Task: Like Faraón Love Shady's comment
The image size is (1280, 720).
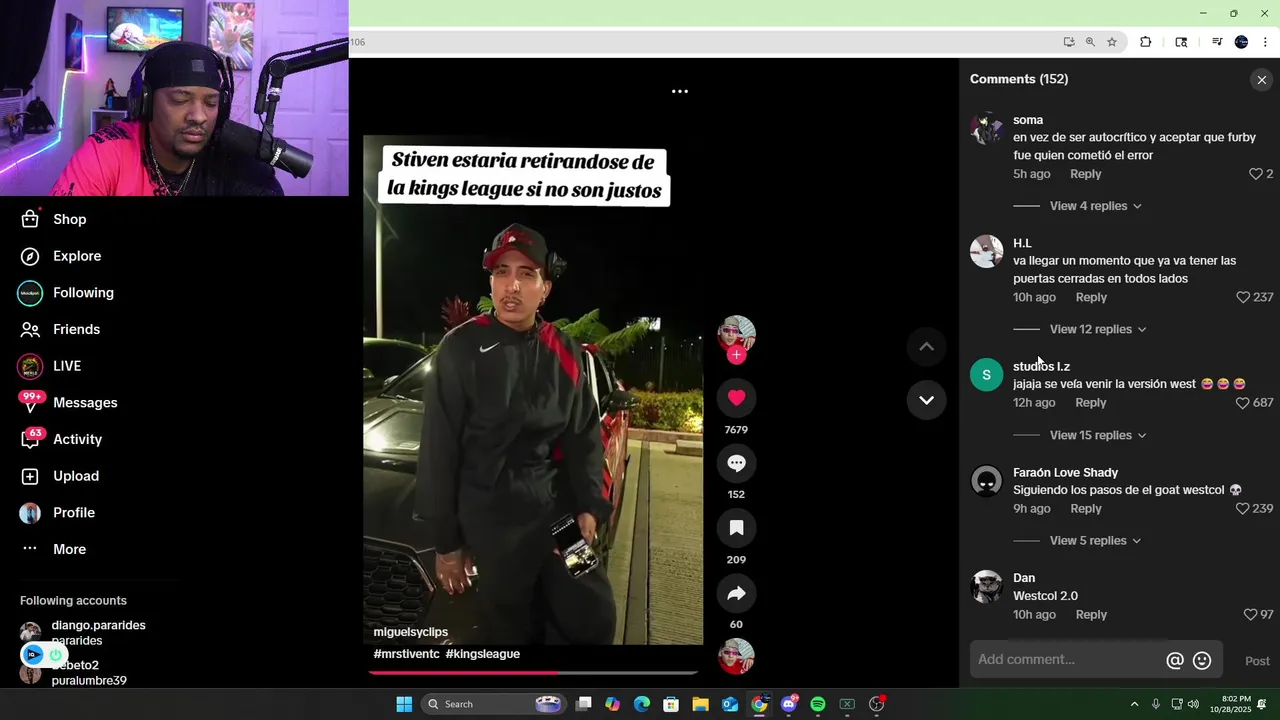Action: [x=1243, y=508]
